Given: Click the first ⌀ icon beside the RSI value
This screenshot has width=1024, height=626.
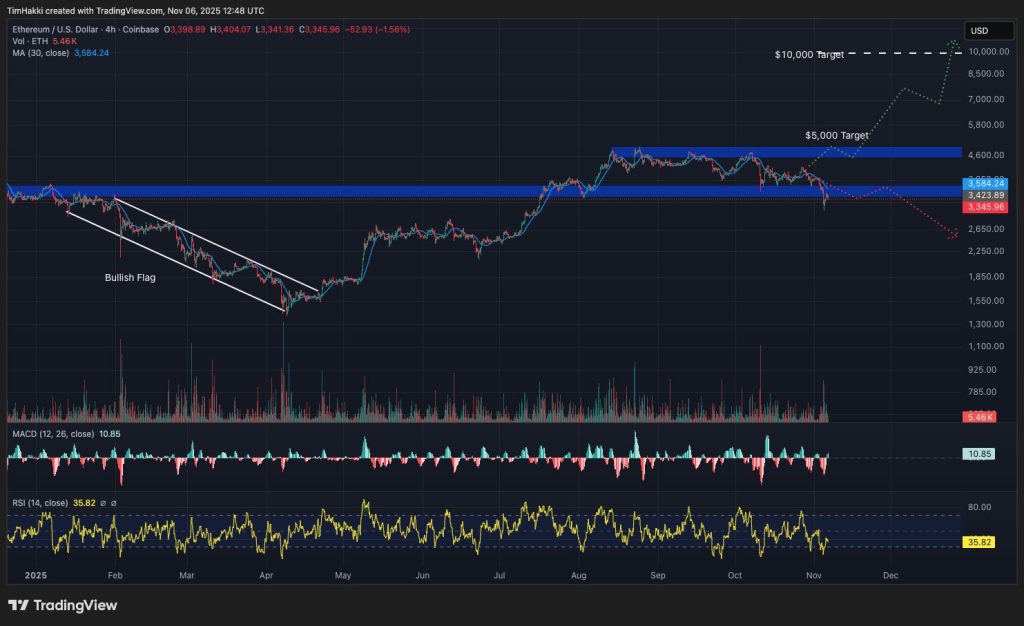Looking at the screenshot, I should (103, 503).
